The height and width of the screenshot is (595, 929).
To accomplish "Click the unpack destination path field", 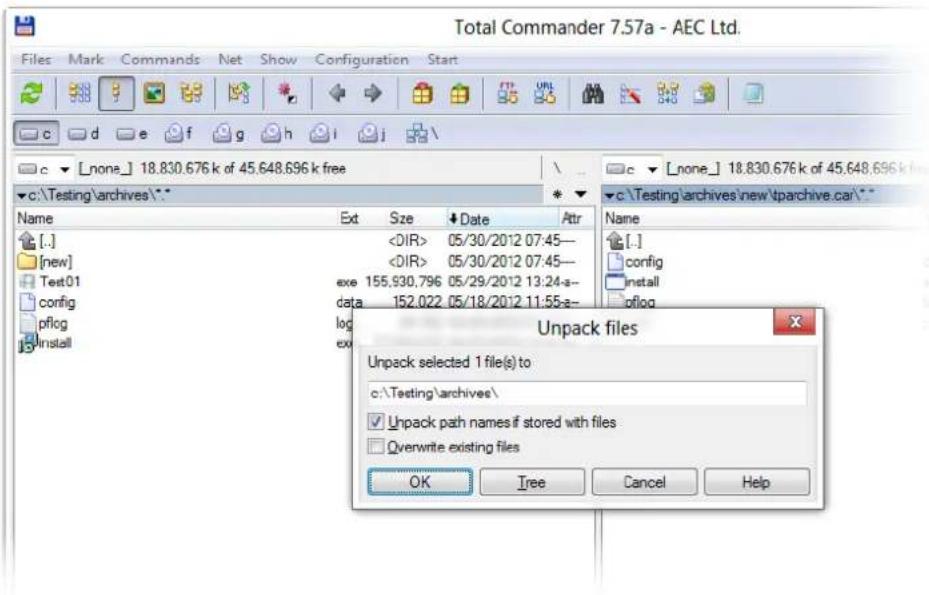I will (587, 393).
